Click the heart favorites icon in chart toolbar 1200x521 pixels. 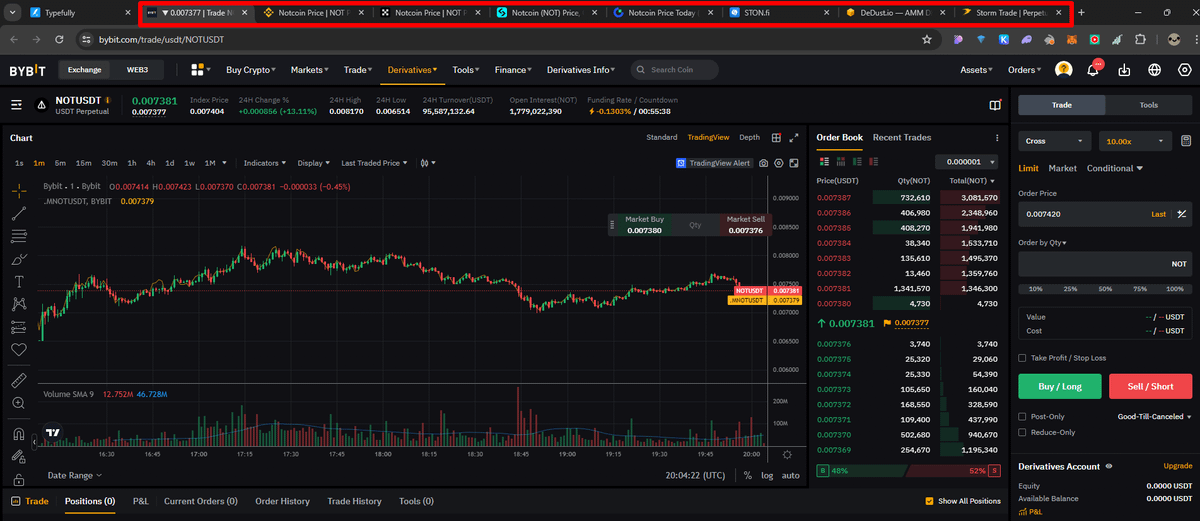click(19, 350)
